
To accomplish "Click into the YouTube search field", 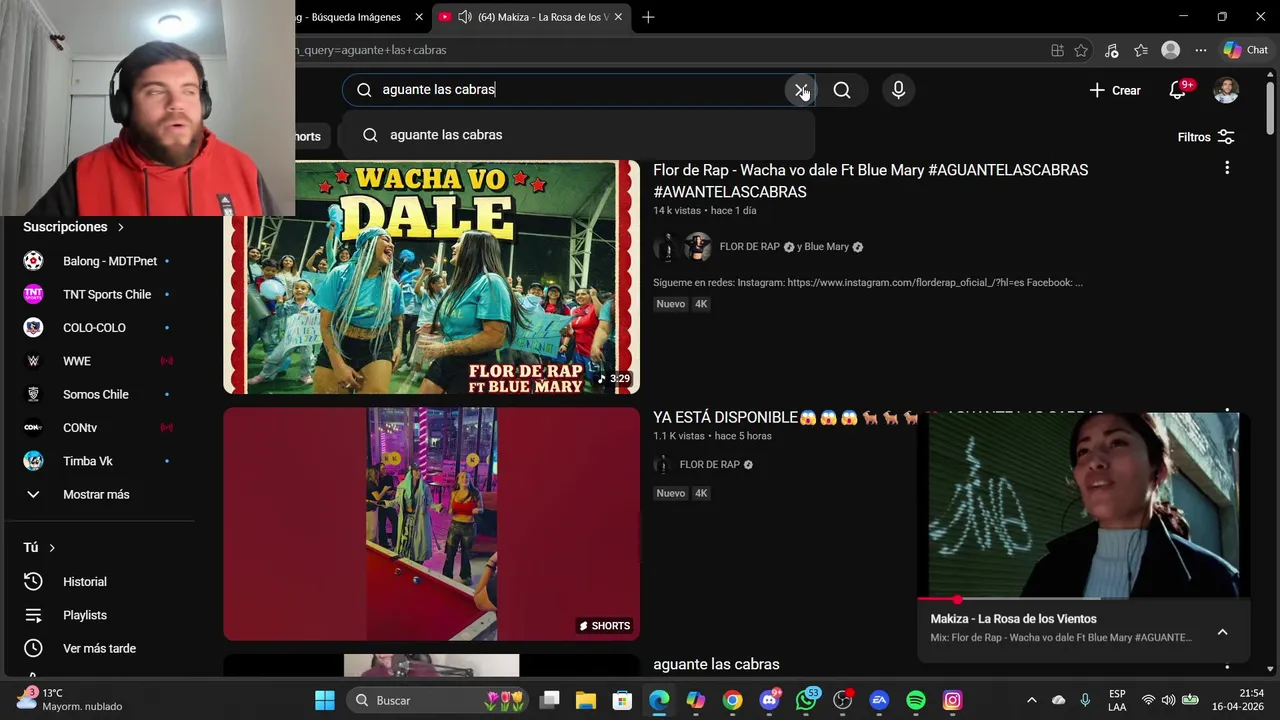I will click(580, 90).
